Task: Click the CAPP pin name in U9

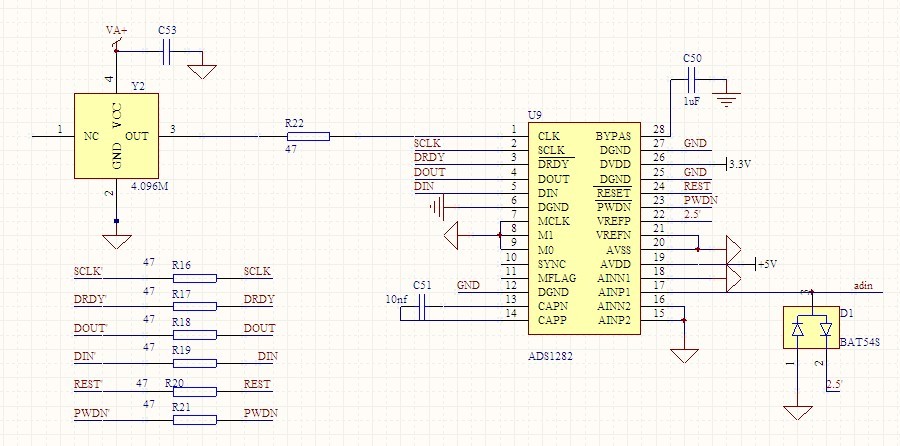Action: coord(552,320)
